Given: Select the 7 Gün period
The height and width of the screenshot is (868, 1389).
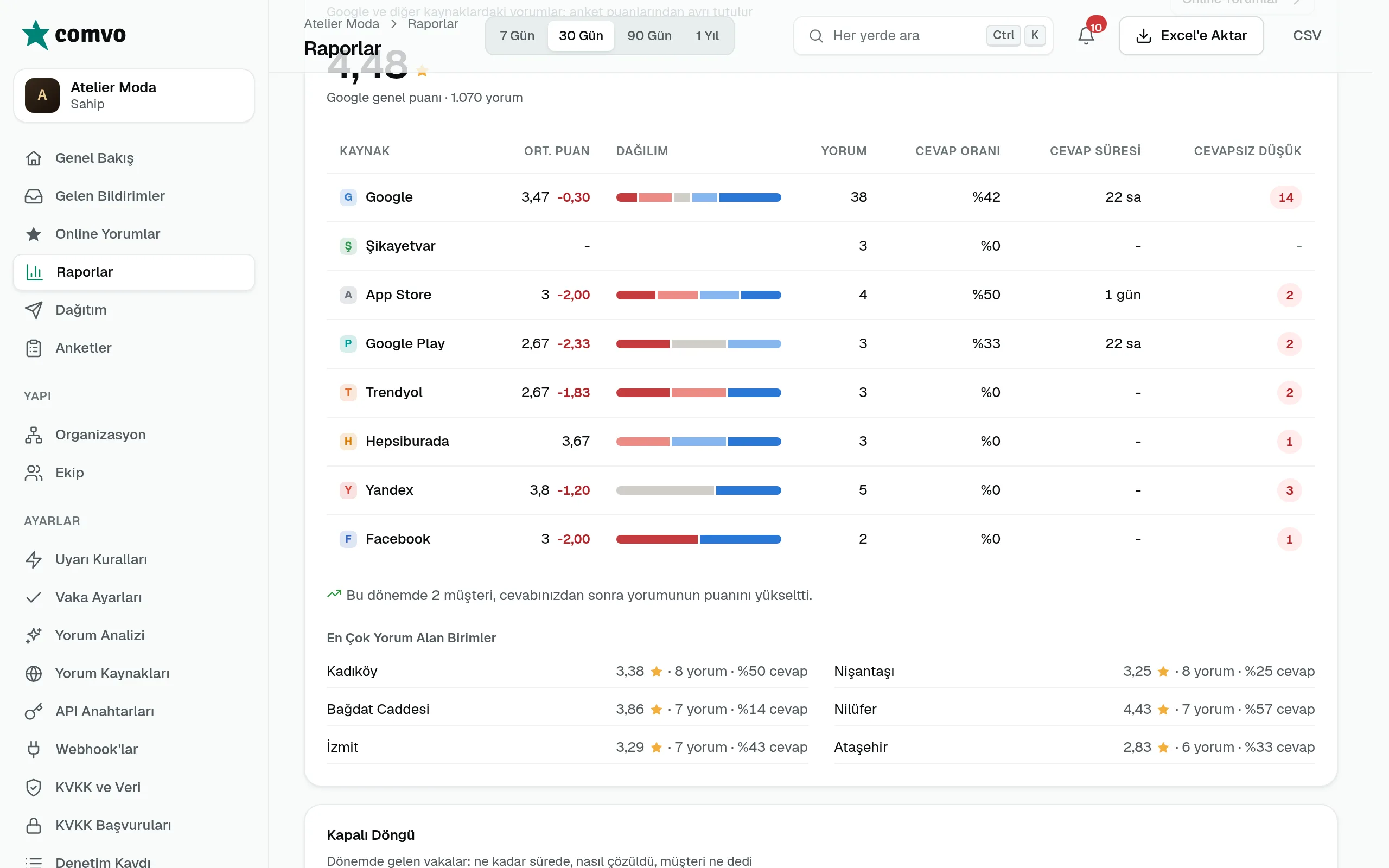Looking at the screenshot, I should pyautogui.click(x=517, y=36).
